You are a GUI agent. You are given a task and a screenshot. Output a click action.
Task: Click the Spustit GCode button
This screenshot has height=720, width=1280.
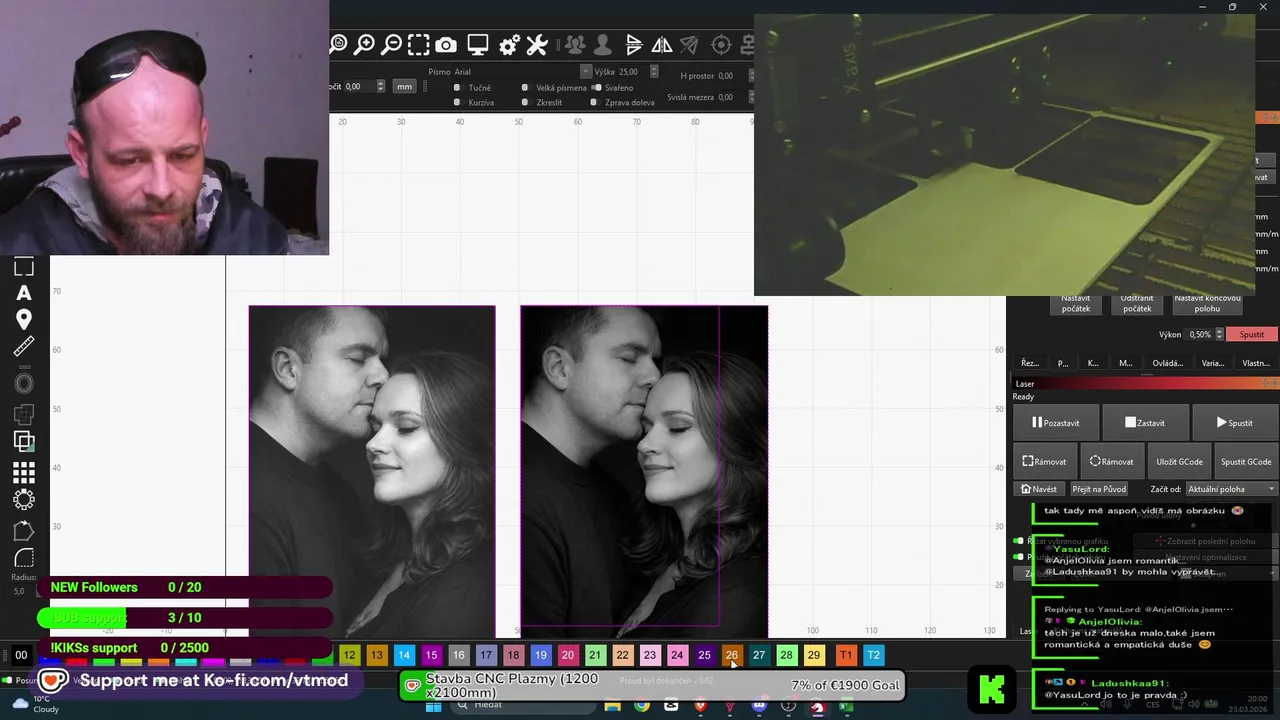pyautogui.click(x=1246, y=461)
